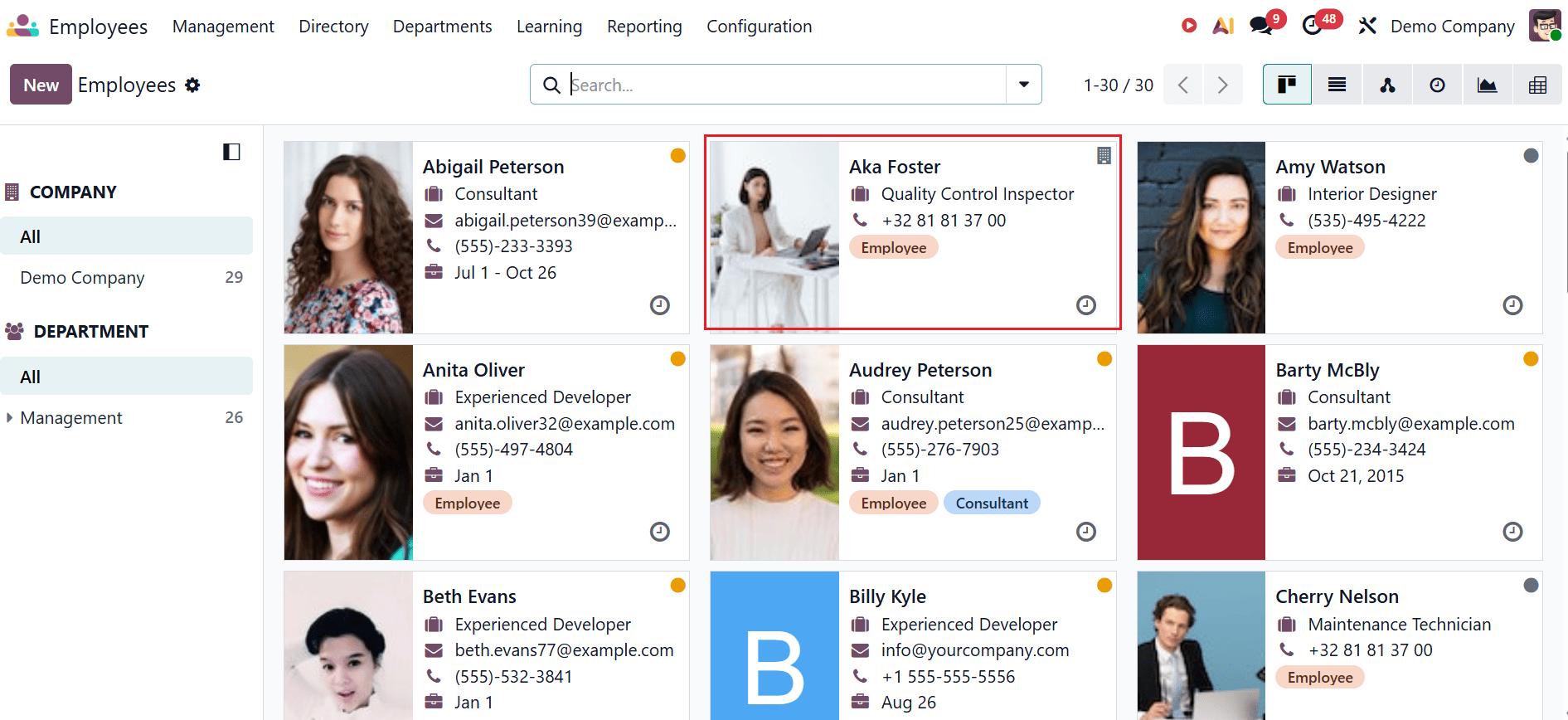The image size is (1568, 720).
Task: Select All under the Department filter
Action: [x=126, y=377]
